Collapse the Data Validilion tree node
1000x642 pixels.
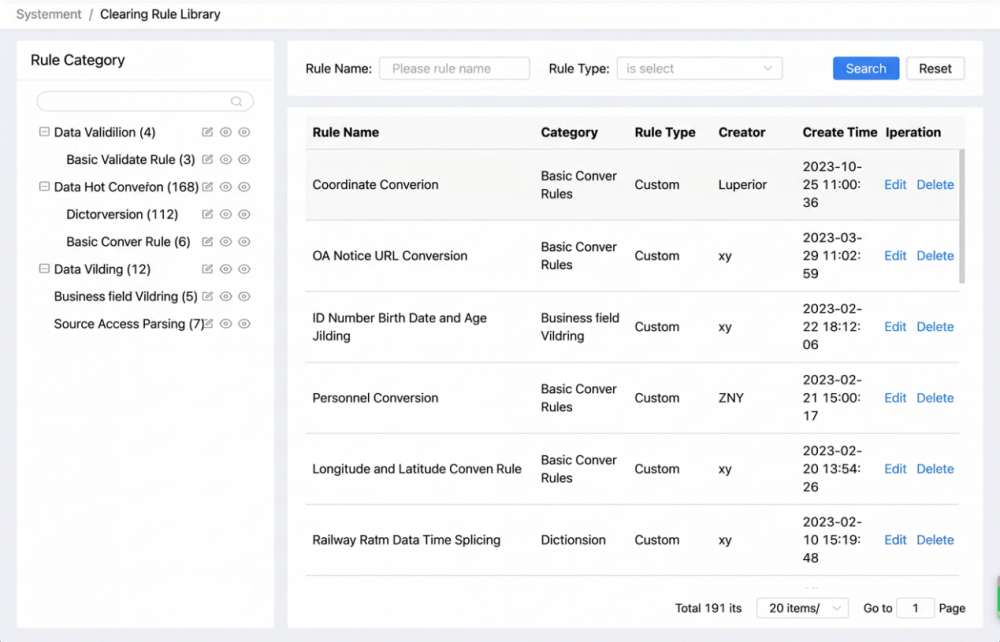44,132
